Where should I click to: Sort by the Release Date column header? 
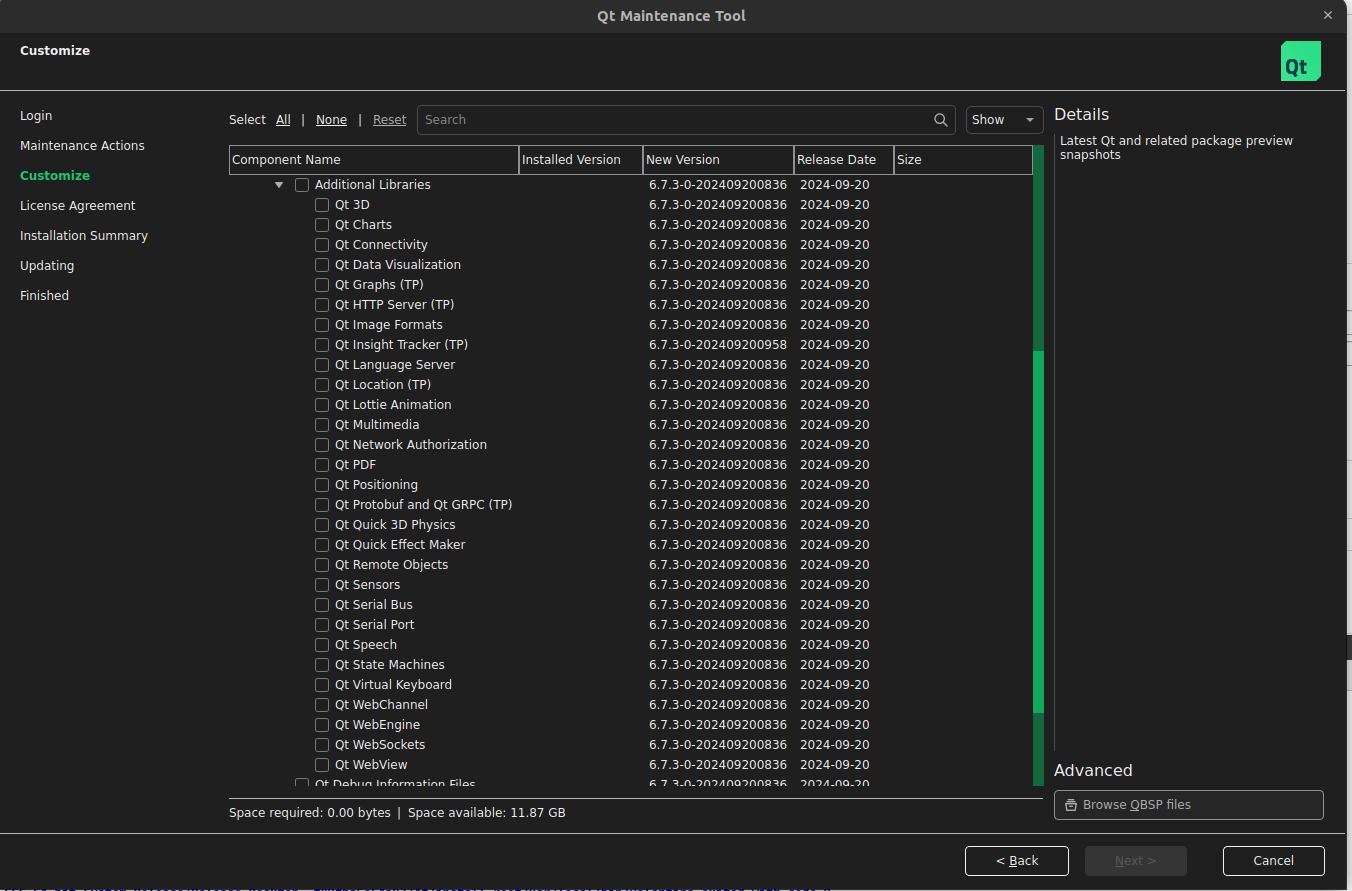pos(843,160)
